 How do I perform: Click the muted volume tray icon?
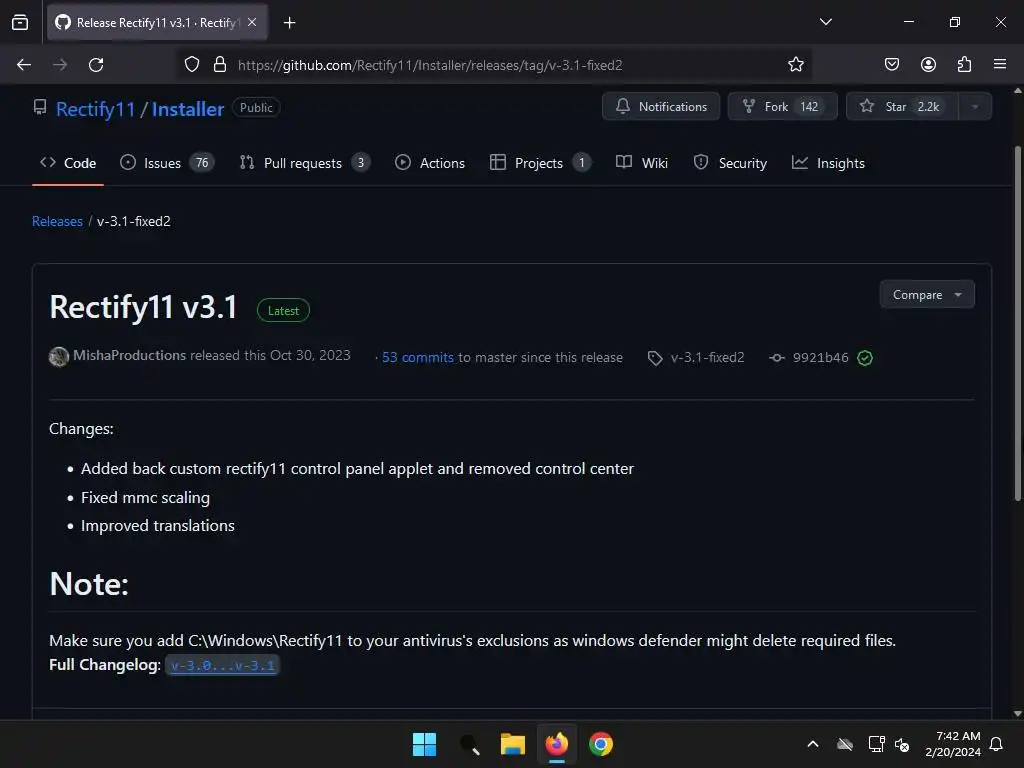click(903, 744)
